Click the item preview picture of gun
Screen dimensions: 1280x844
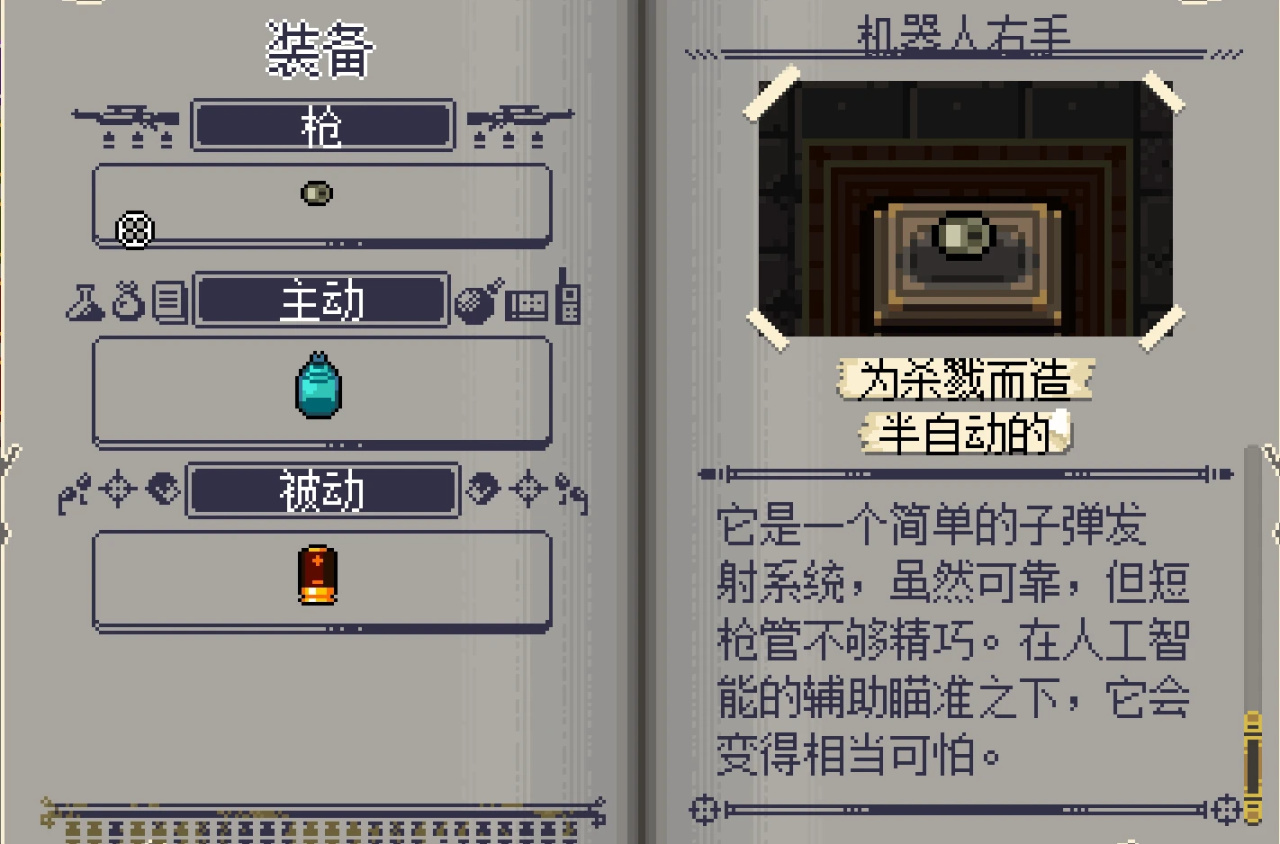point(966,208)
